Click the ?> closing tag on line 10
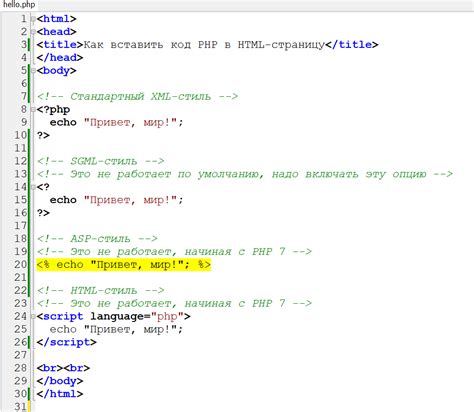This screenshot has height=412, width=474. click(x=43, y=135)
